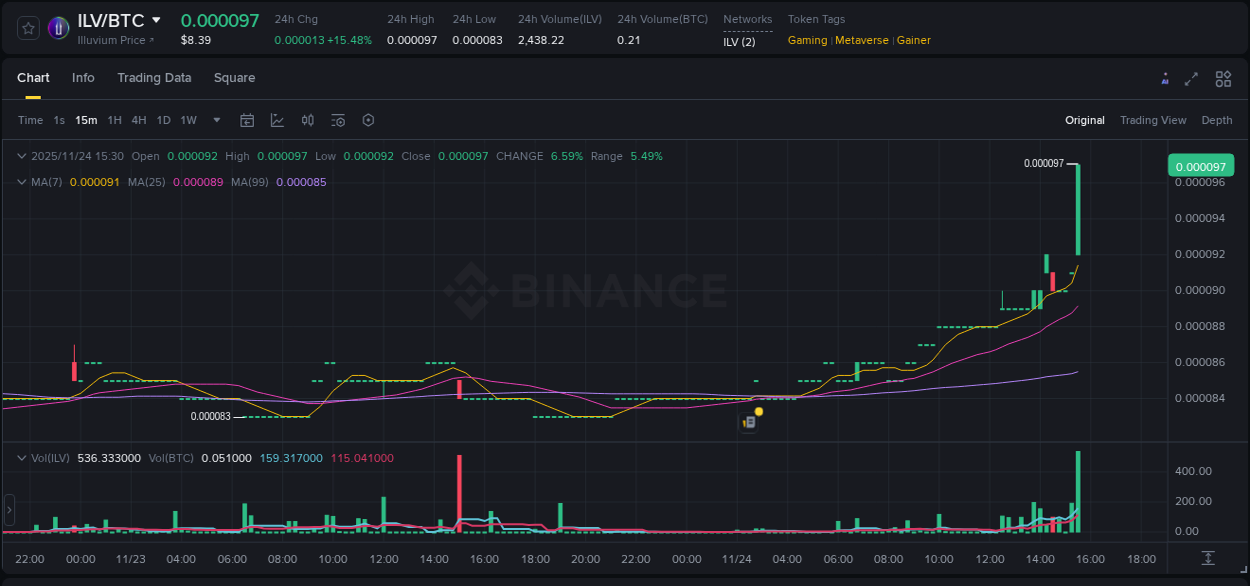Collapse the Vol(ILV) volume panel chevron
Screen dimensions: 1250x586
(x=21, y=455)
